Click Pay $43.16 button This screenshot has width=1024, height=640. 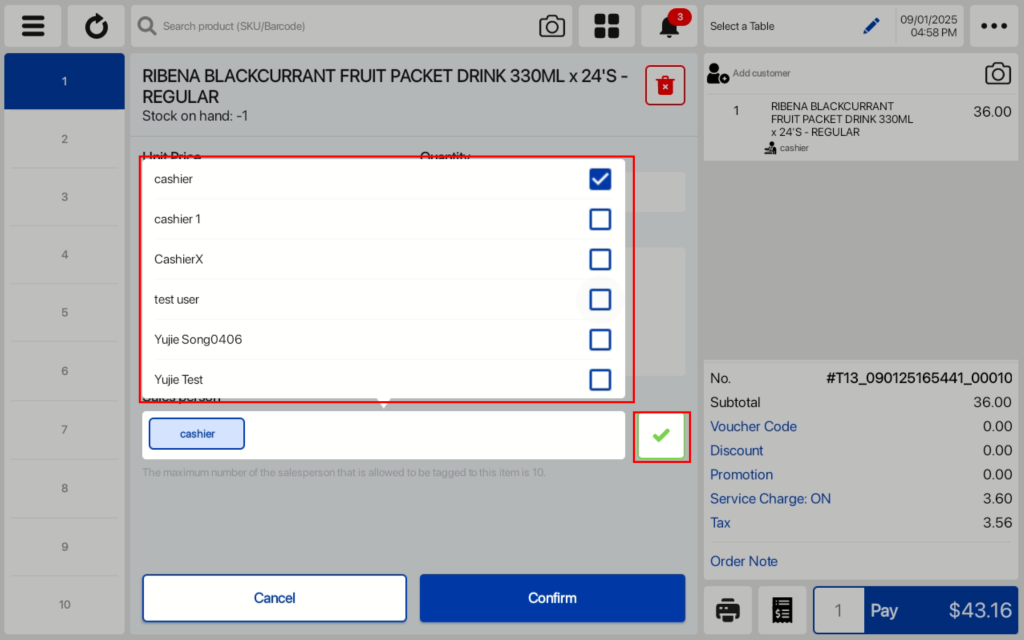click(x=940, y=610)
